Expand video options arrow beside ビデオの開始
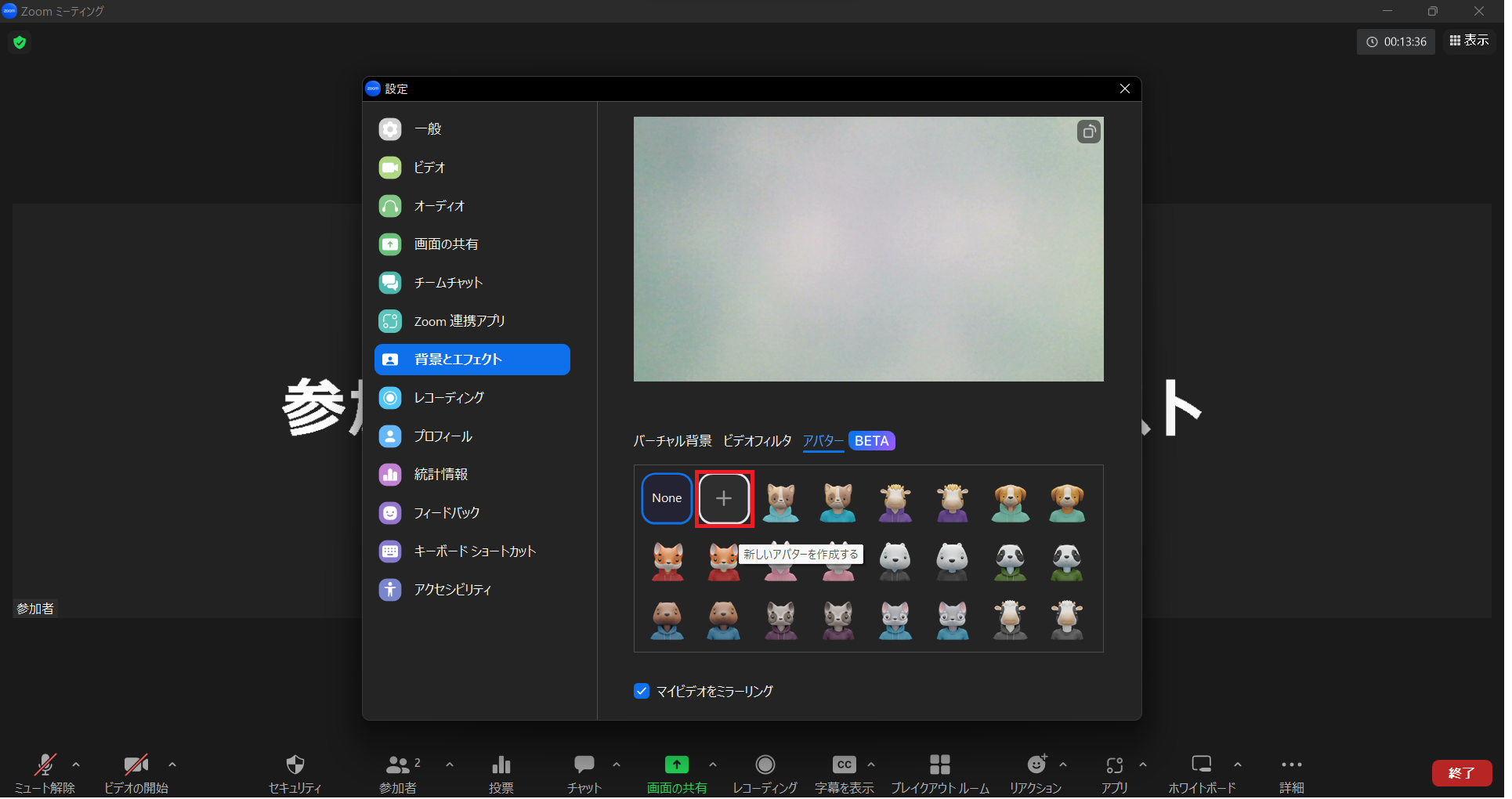 pyautogui.click(x=172, y=765)
